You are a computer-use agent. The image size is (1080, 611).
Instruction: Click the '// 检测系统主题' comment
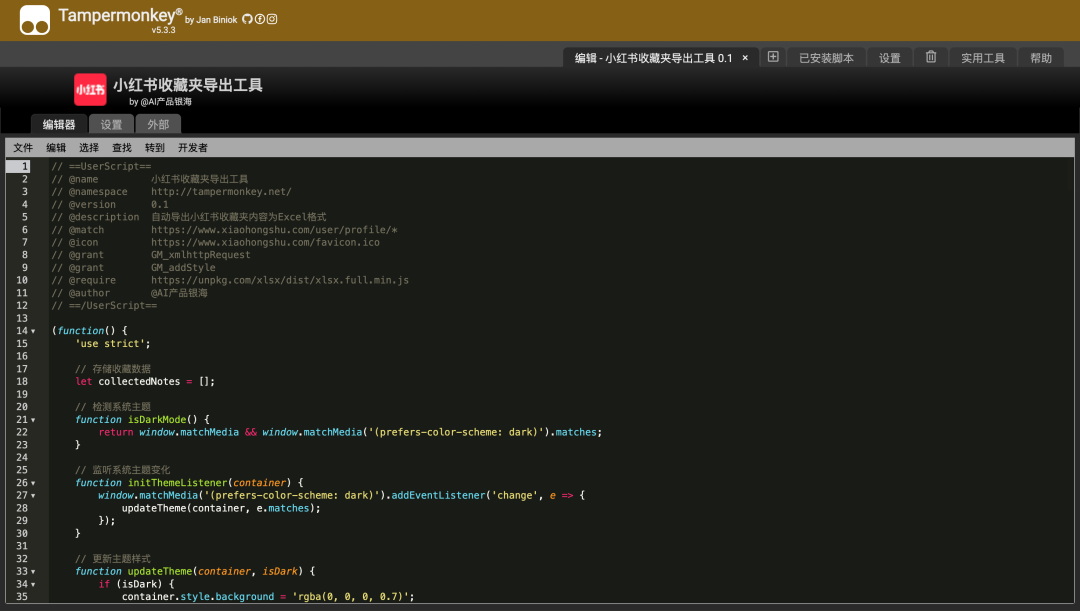pyautogui.click(x=113, y=407)
